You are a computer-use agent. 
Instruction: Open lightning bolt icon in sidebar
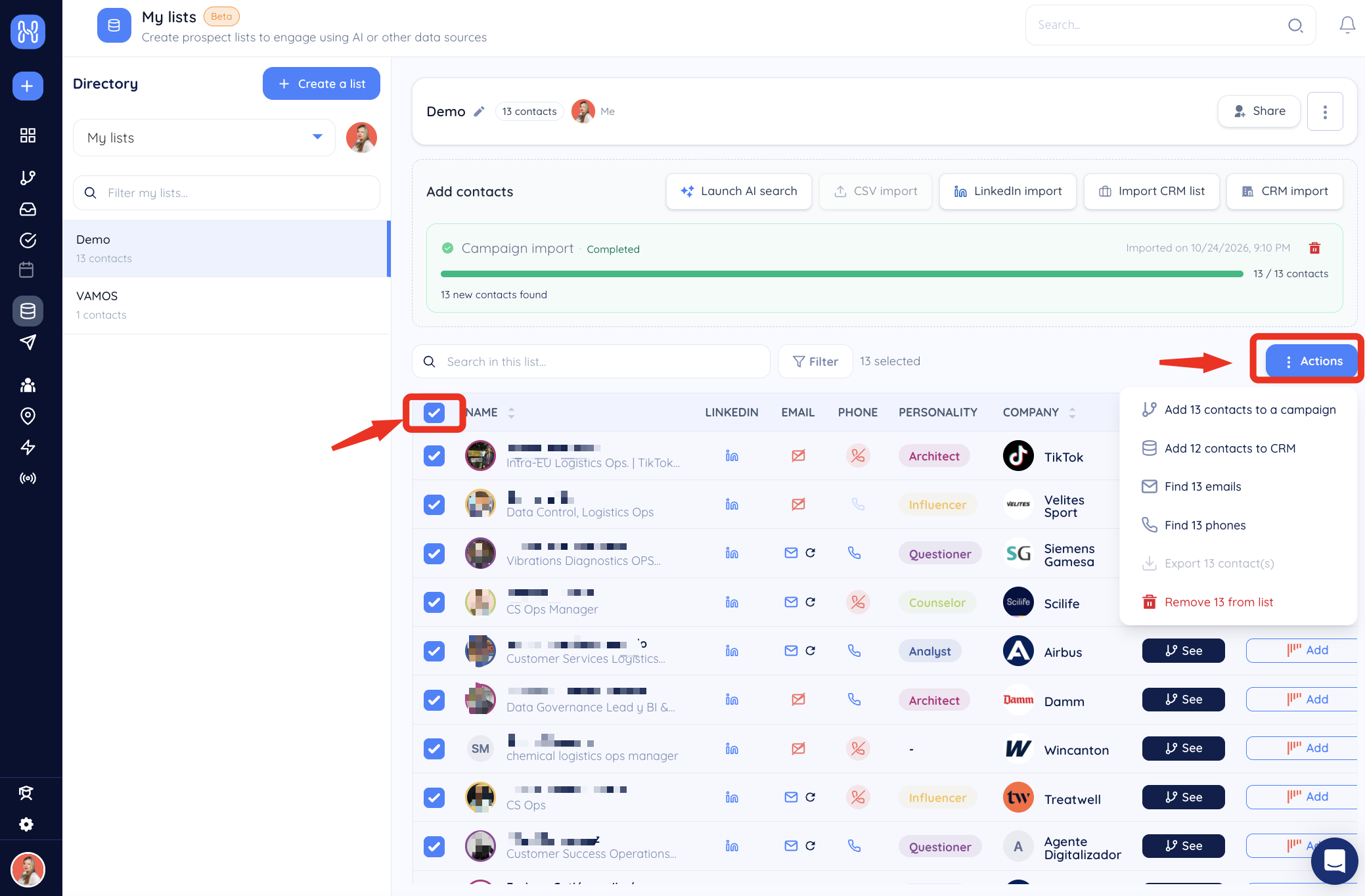pyautogui.click(x=28, y=447)
